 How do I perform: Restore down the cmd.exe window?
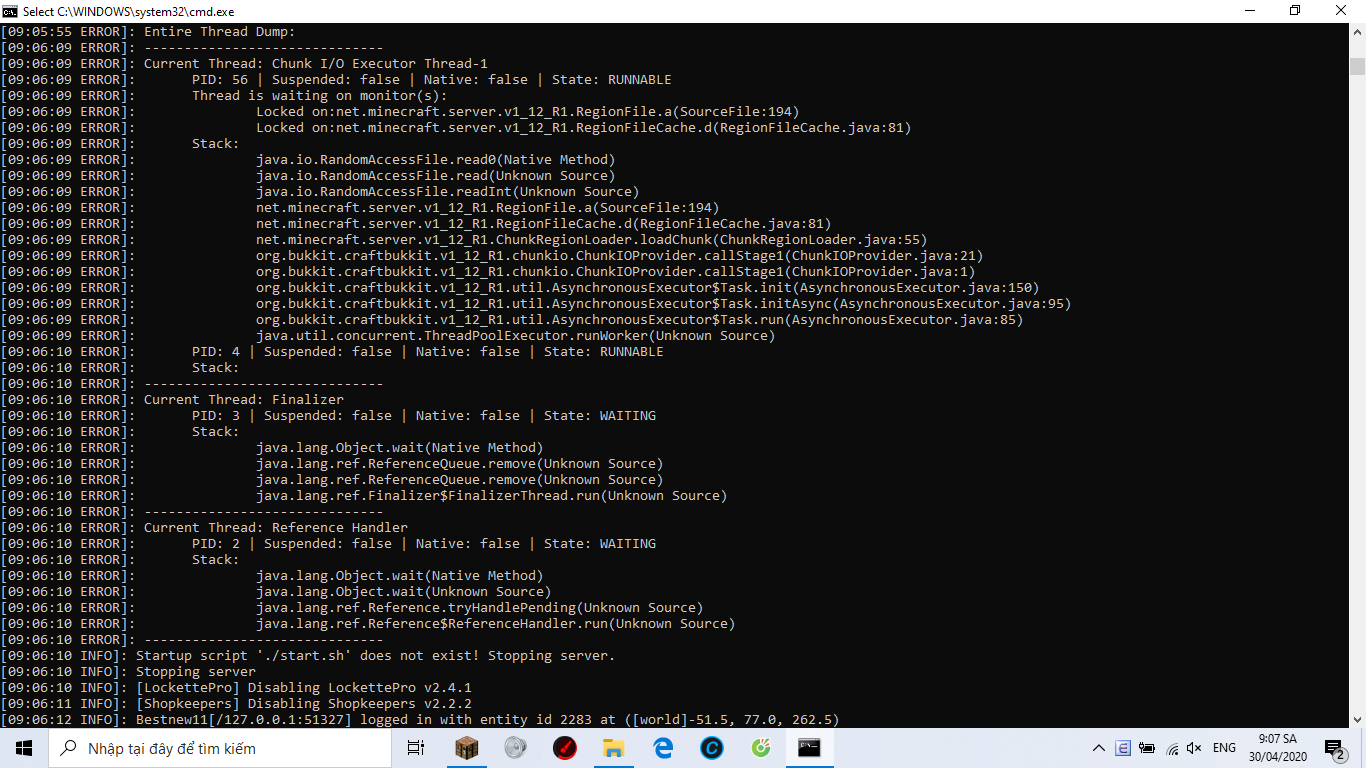(1295, 11)
